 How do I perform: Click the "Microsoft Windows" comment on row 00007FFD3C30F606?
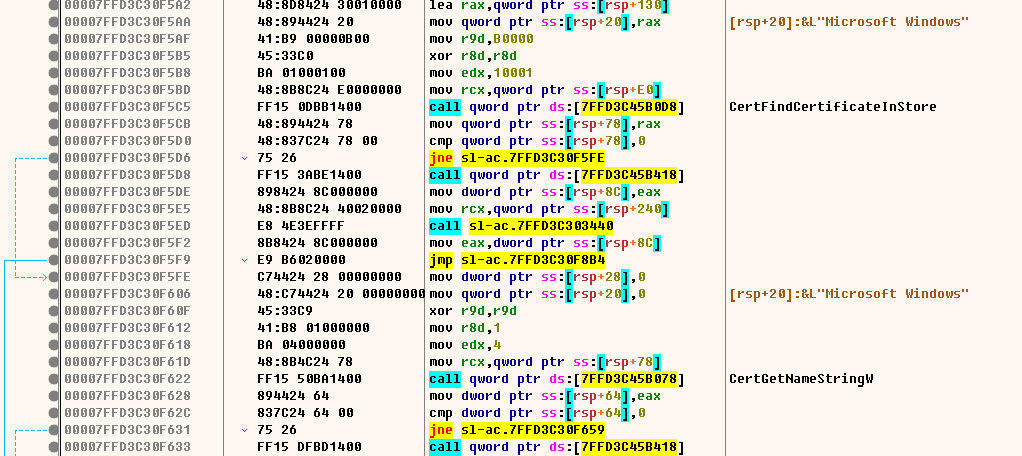point(849,294)
